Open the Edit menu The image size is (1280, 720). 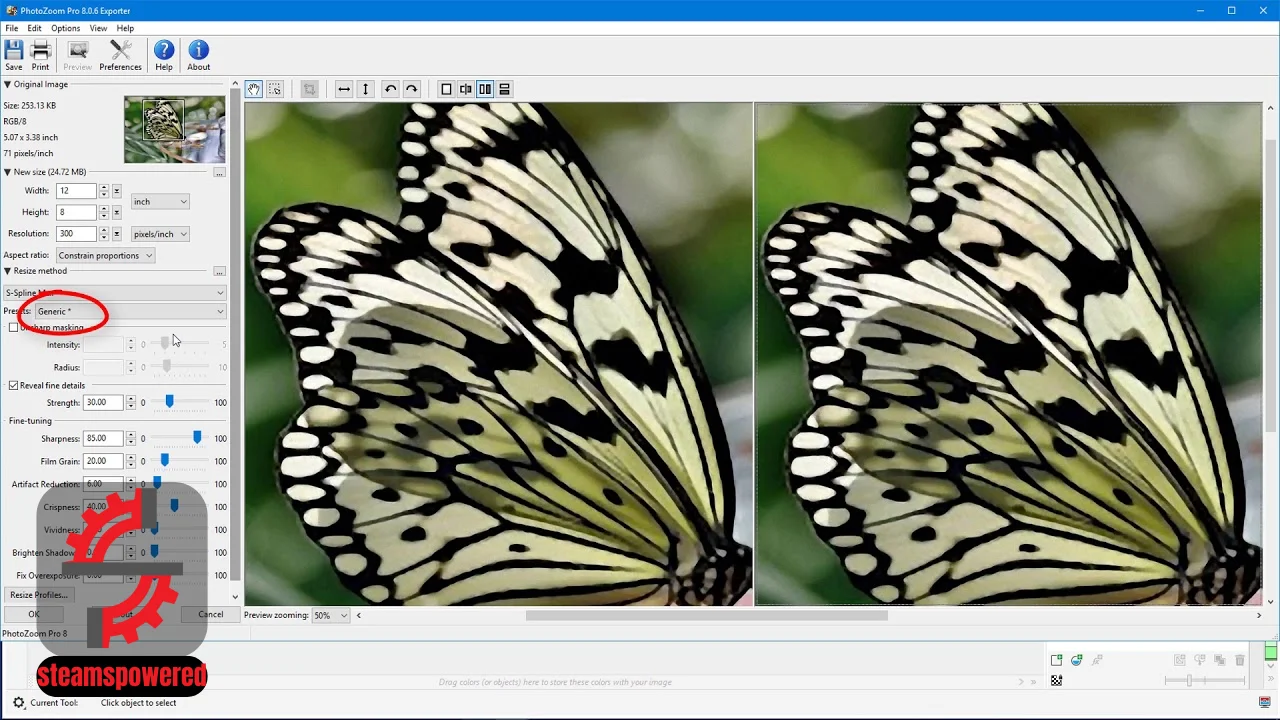coord(34,28)
